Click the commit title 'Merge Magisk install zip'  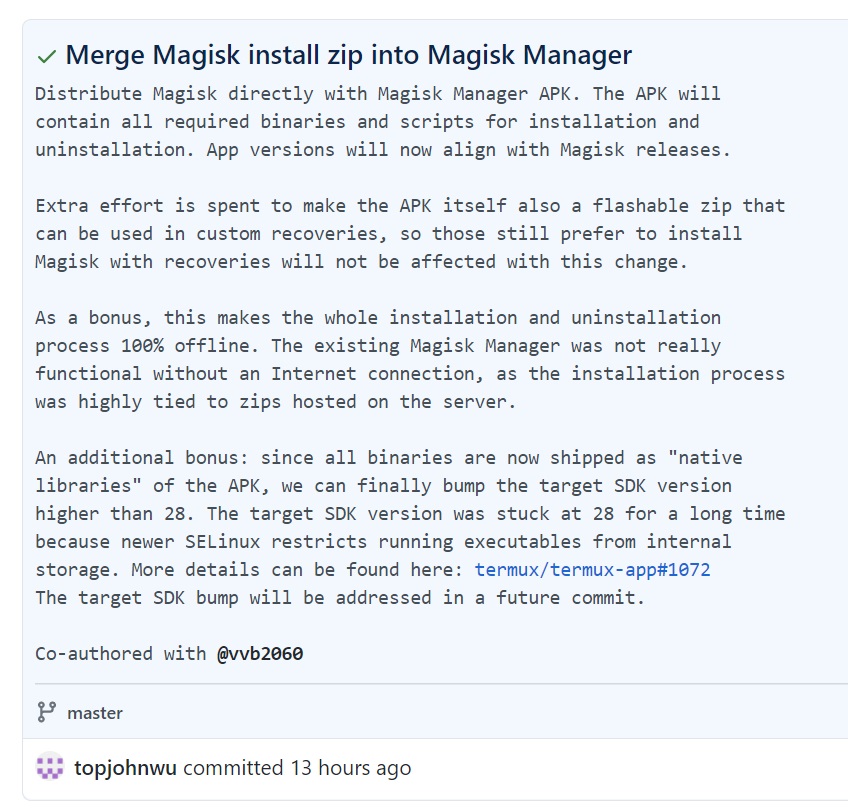(348, 55)
